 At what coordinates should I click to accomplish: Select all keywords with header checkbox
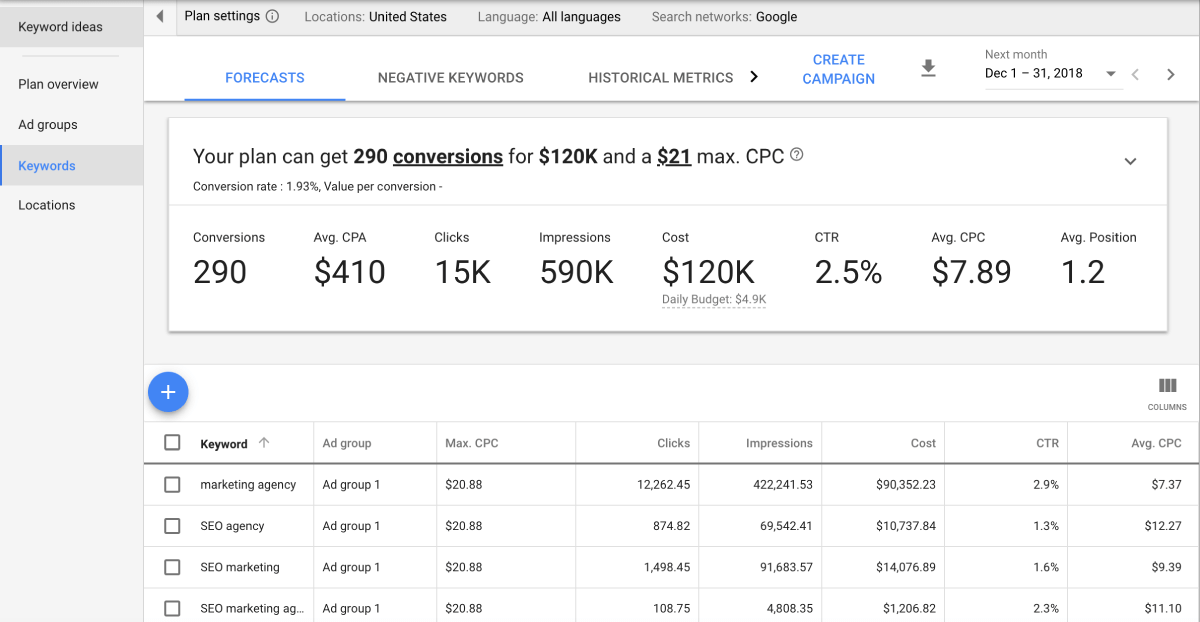(x=173, y=442)
